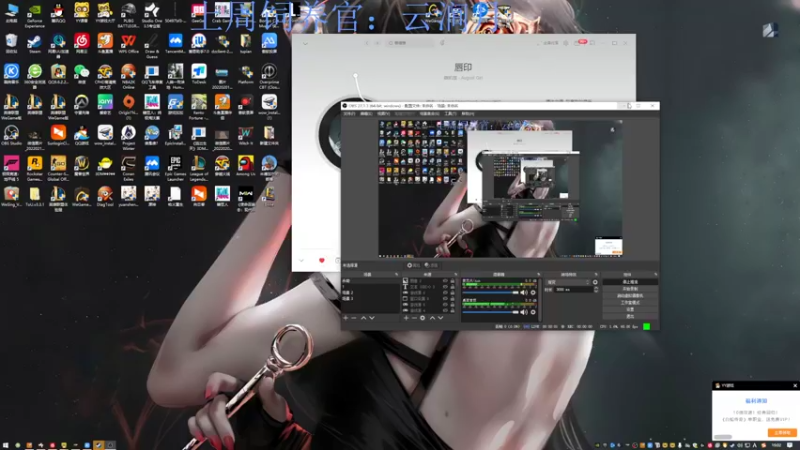Mute the microphone mixer channel
The height and width of the screenshot is (450, 800).
pyautogui.click(x=523, y=292)
